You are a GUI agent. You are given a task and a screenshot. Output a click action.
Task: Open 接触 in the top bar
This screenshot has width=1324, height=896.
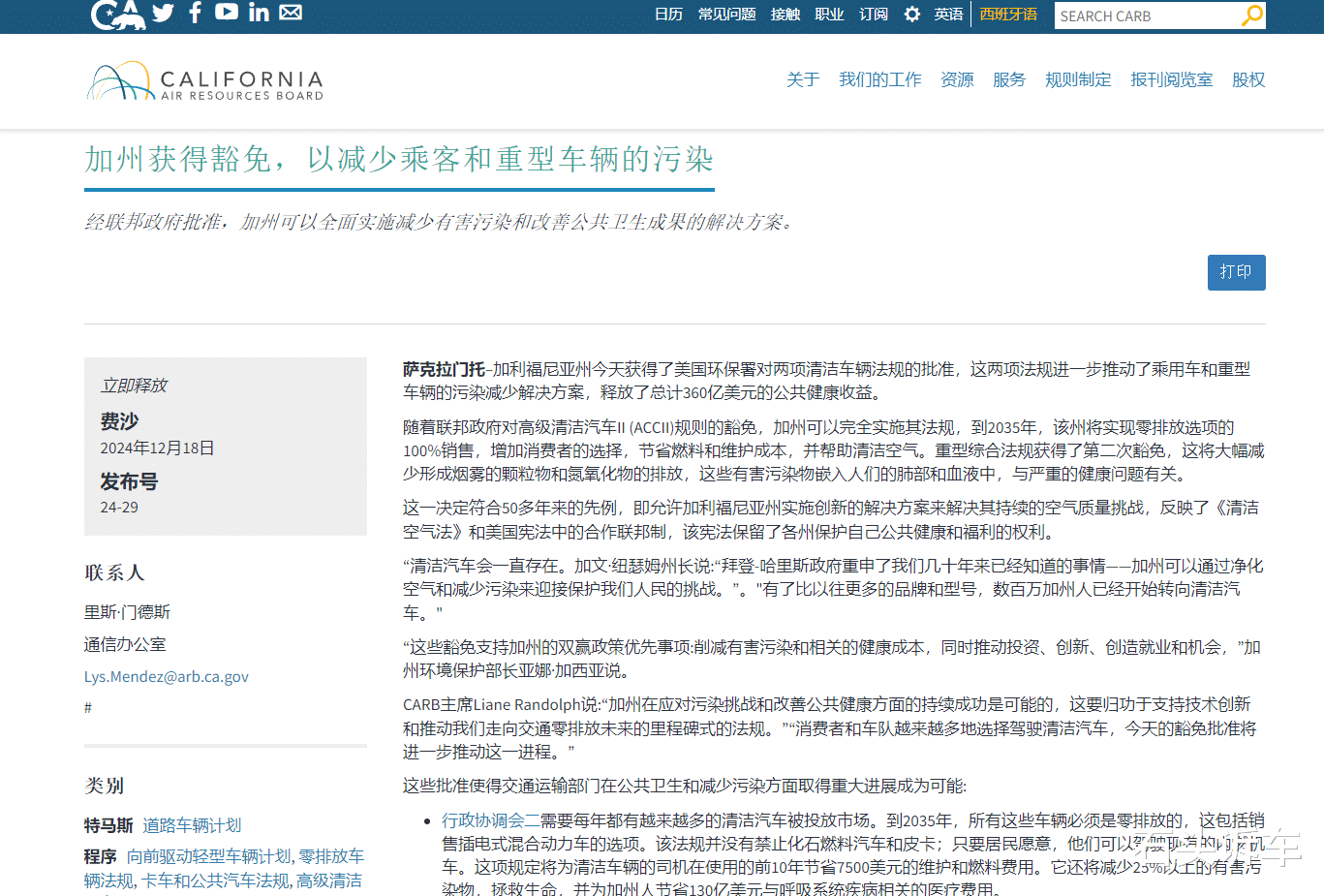coord(785,15)
